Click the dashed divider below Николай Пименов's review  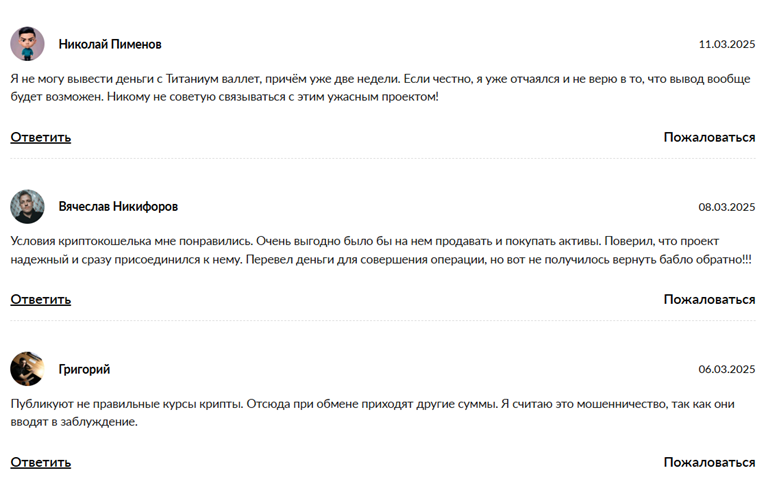click(383, 158)
